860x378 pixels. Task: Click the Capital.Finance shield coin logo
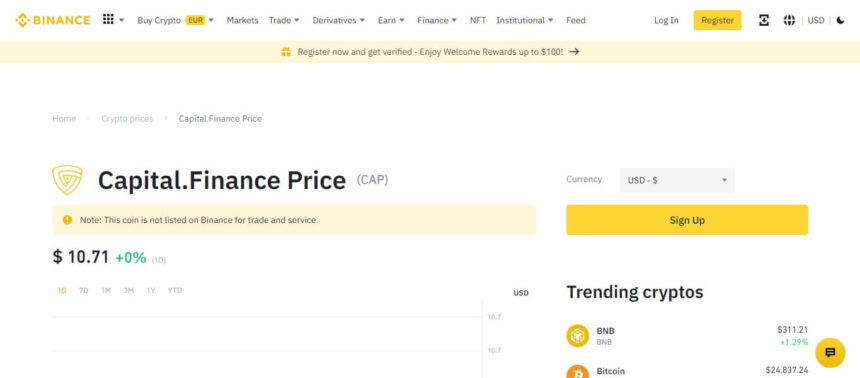click(67, 180)
